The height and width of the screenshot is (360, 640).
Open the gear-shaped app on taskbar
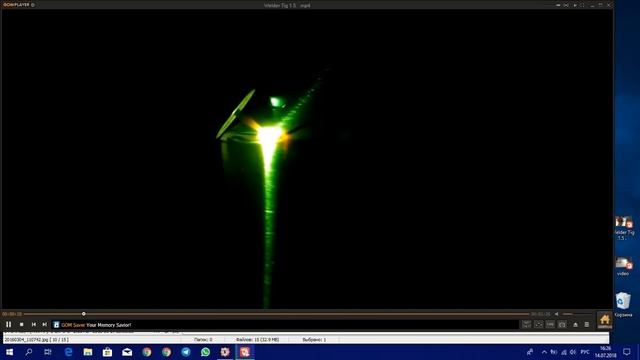click(225, 352)
